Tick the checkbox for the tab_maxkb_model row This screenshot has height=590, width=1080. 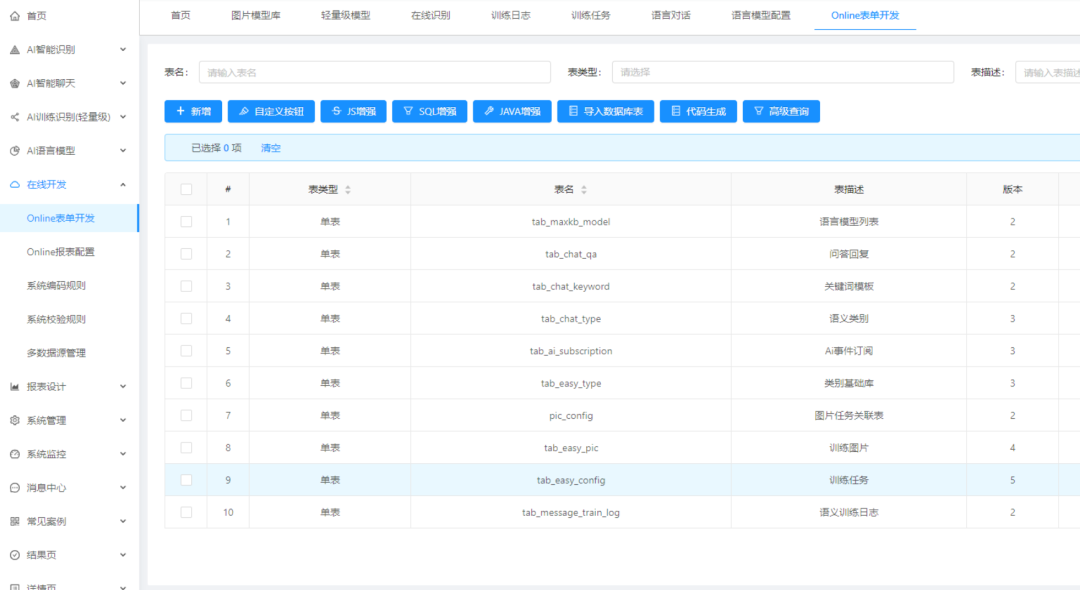point(186,222)
